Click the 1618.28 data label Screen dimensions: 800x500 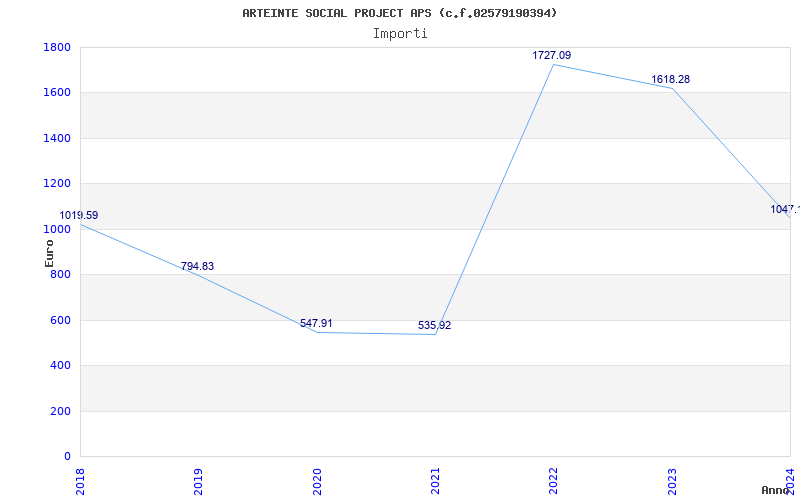pos(670,80)
